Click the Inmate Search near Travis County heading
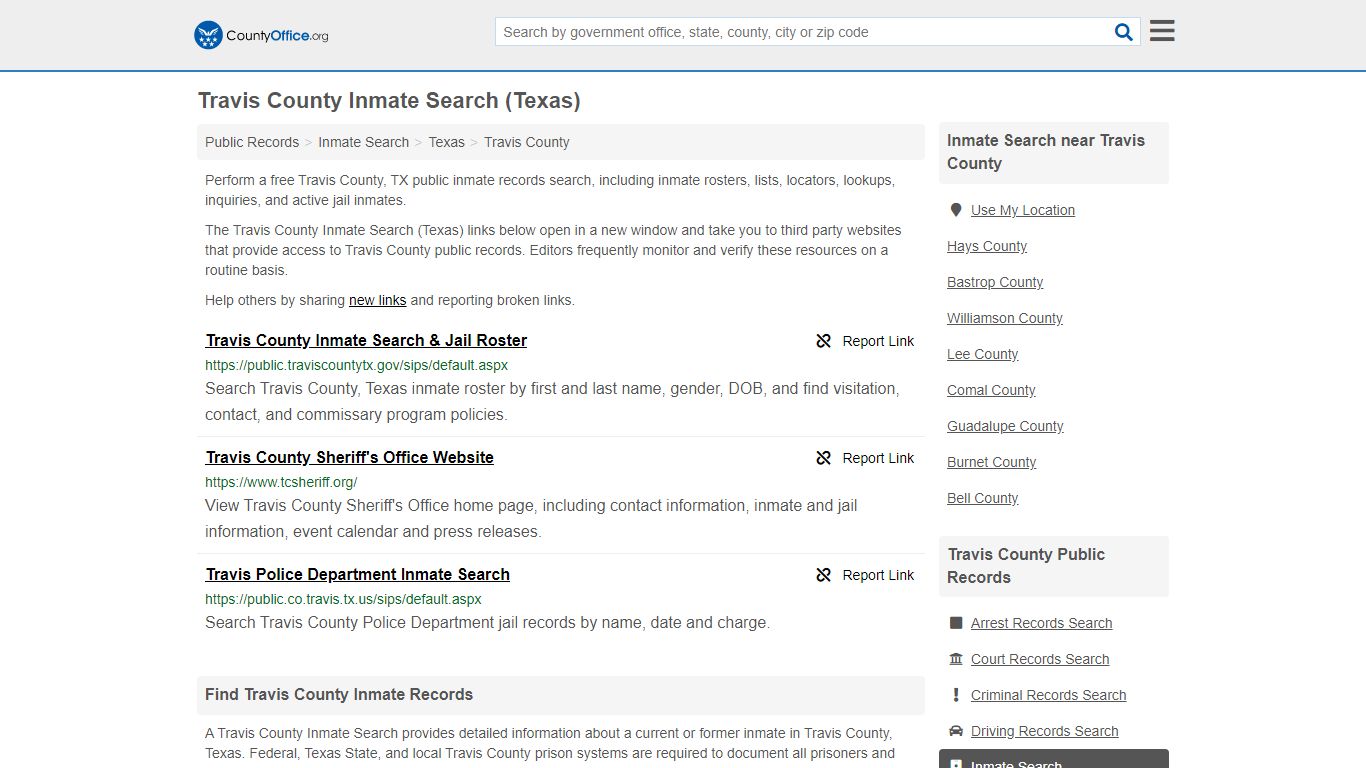1366x768 pixels. tap(1046, 152)
